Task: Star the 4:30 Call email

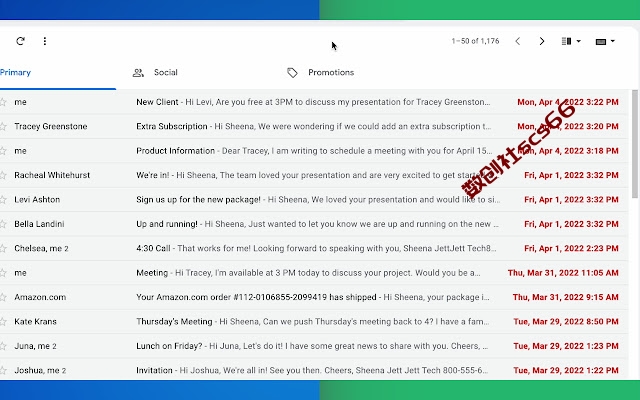Action: (2, 249)
